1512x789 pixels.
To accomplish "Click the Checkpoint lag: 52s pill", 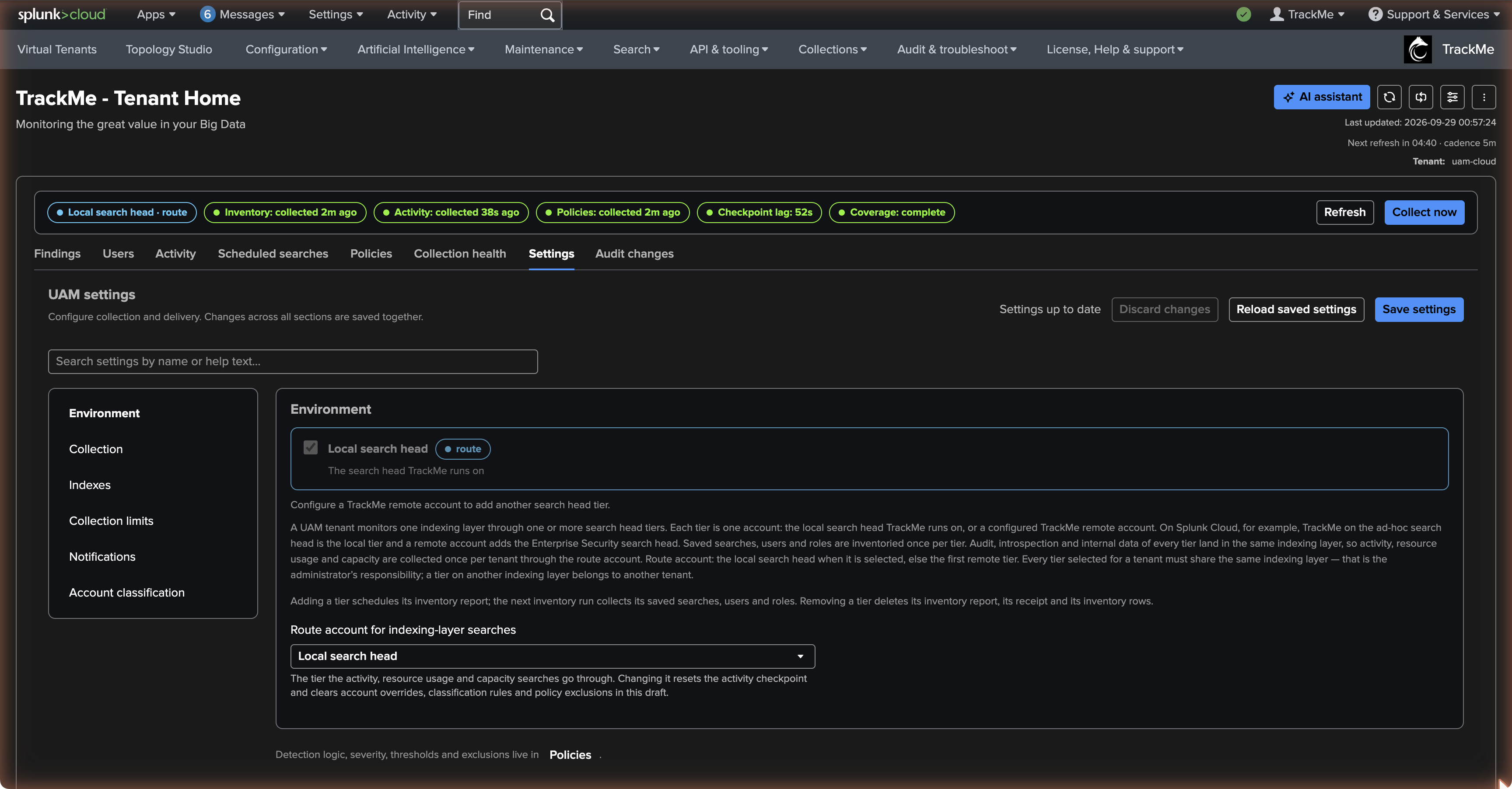I will [x=759, y=213].
